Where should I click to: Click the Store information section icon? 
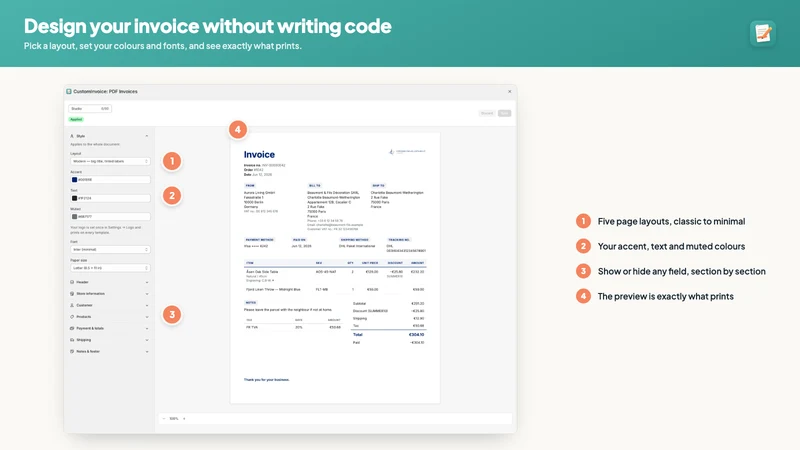72,294
